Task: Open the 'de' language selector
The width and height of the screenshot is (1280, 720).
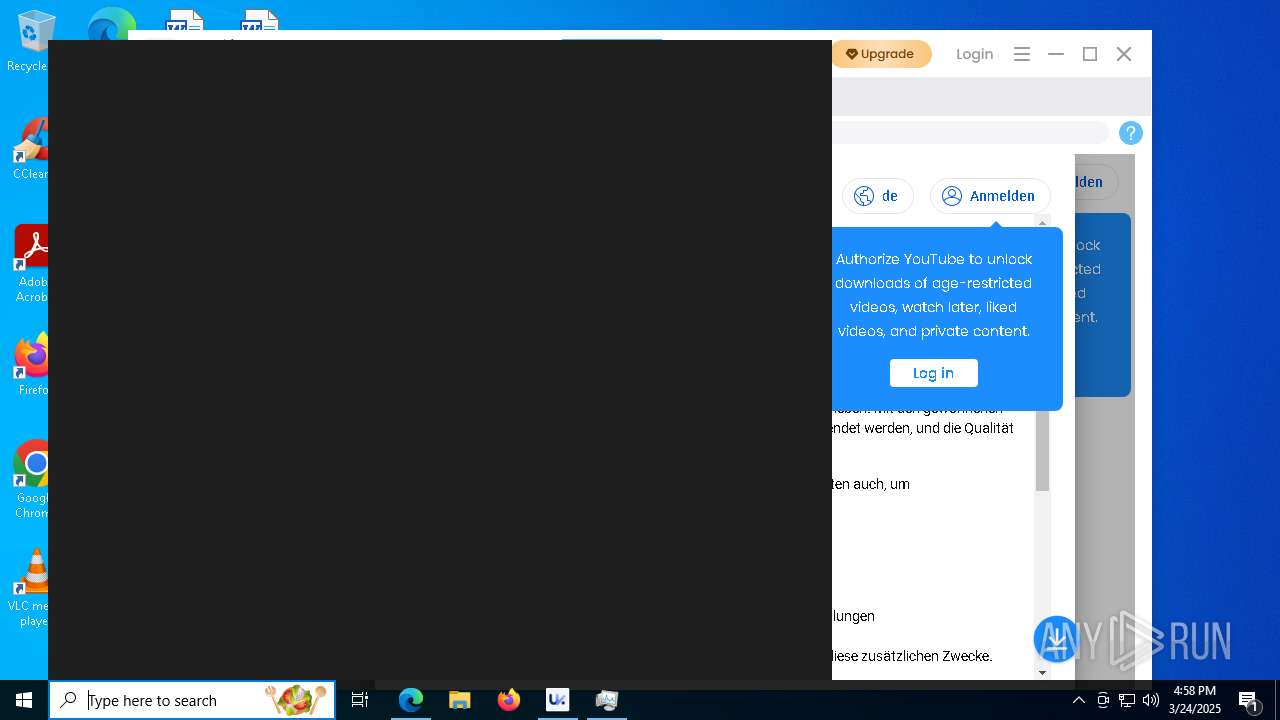Action: coord(877,196)
